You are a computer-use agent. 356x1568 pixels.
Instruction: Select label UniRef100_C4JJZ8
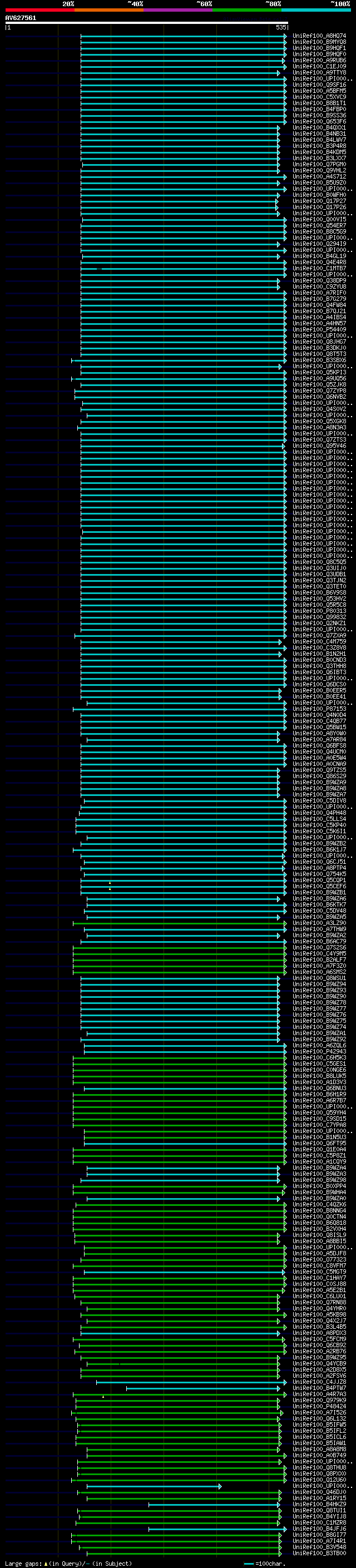point(319,1382)
